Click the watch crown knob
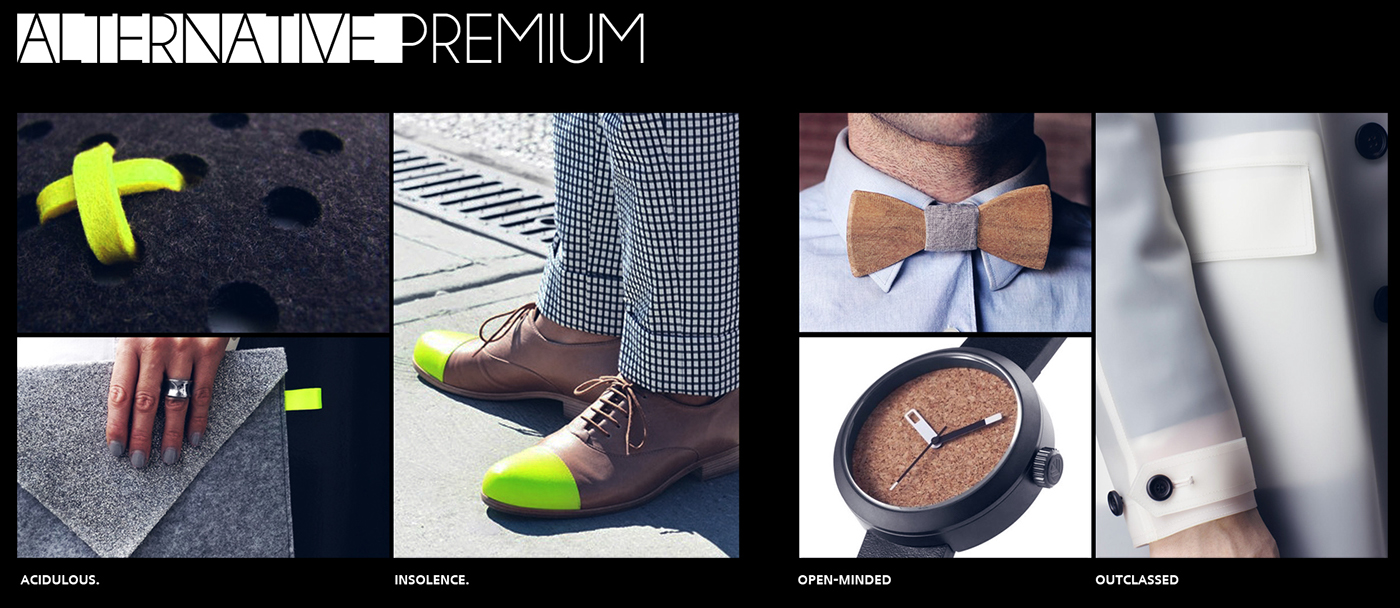1400x608 pixels. [1047, 467]
